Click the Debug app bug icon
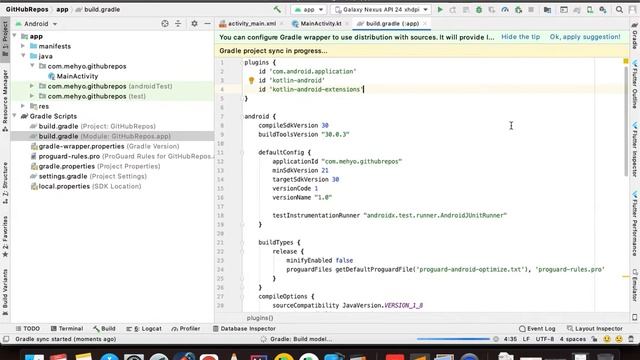This screenshot has width=640, height=360. point(479,9)
